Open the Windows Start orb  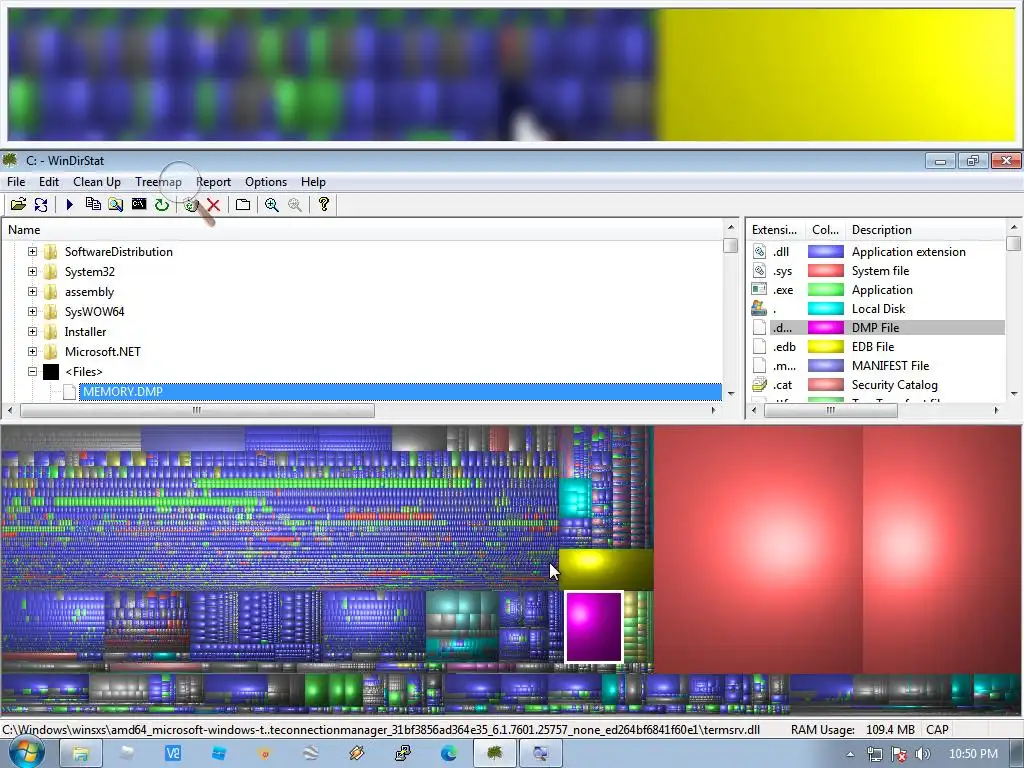(x=26, y=752)
